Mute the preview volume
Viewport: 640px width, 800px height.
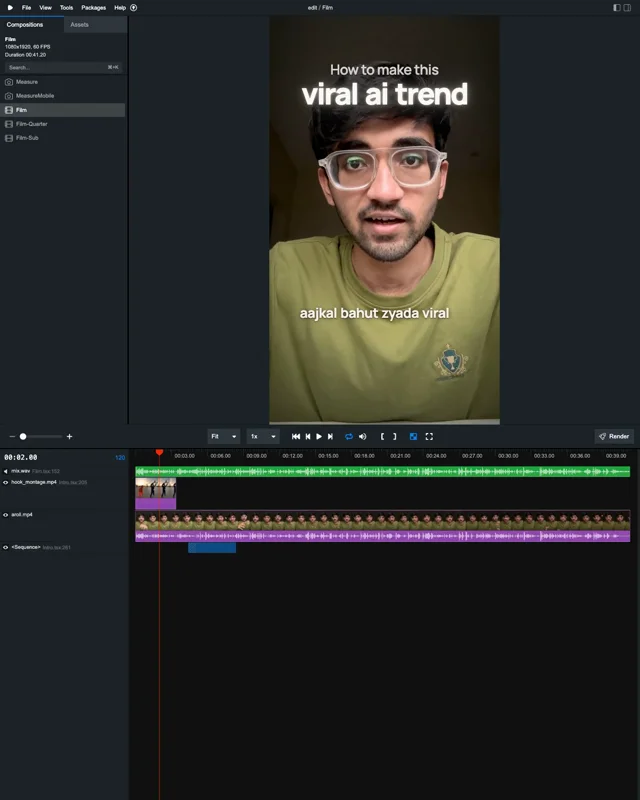point(362,437)
